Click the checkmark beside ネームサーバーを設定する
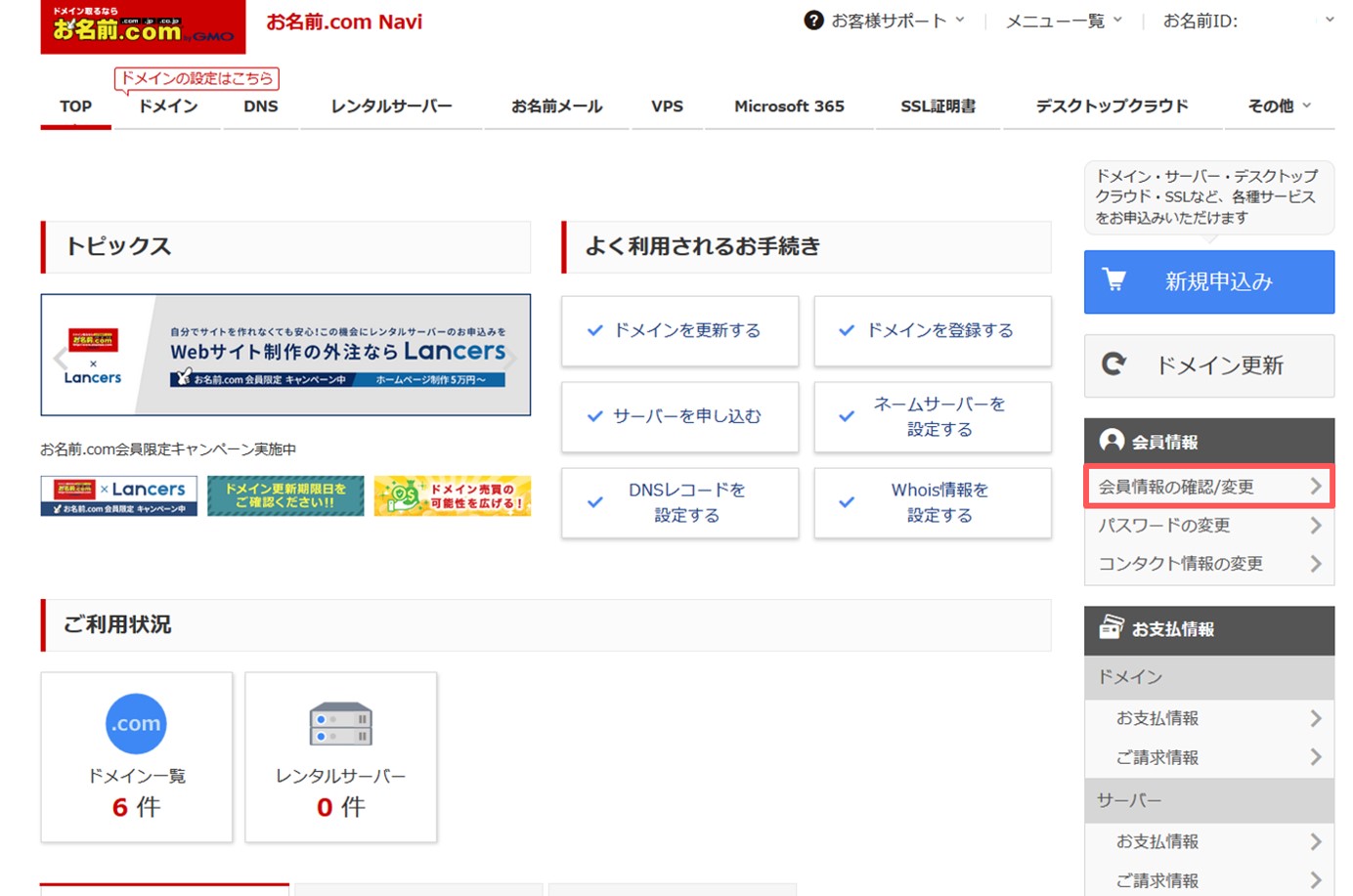The width and height of the screenshot is (1353, 896). [x=847, y=416]
